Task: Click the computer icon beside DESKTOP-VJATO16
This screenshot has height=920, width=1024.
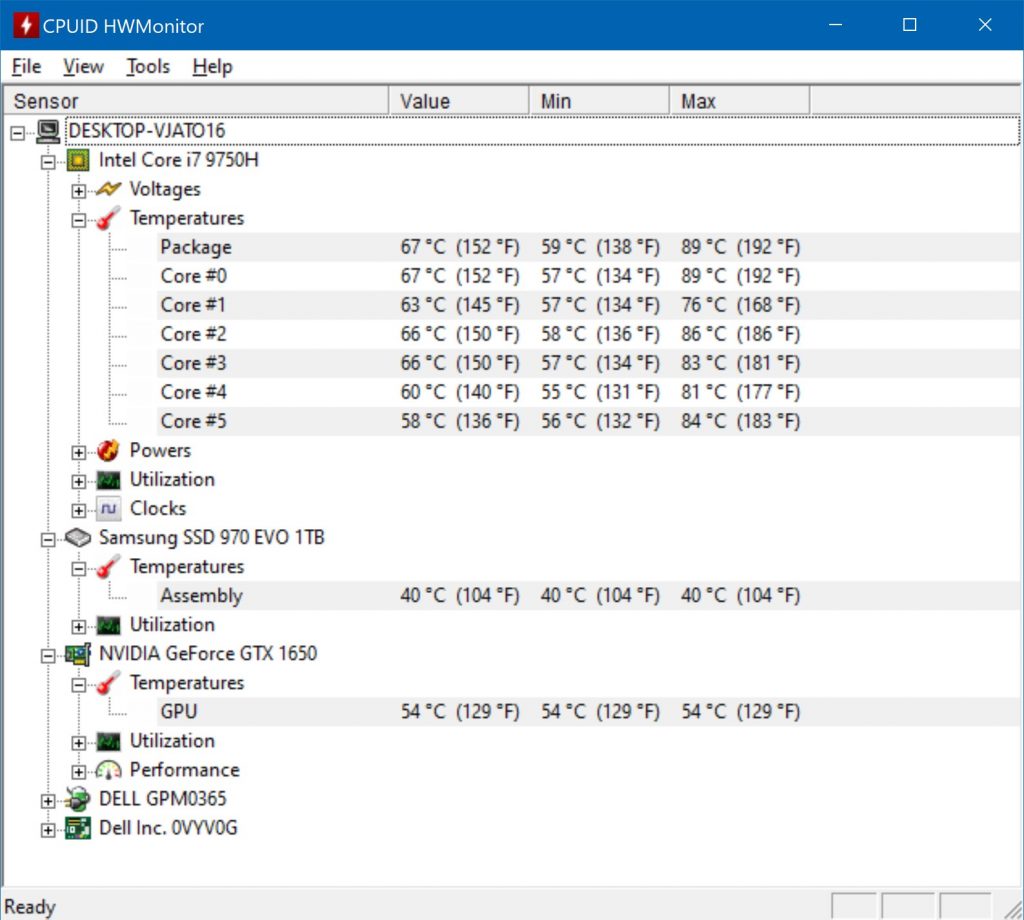Action: point(48,131)
